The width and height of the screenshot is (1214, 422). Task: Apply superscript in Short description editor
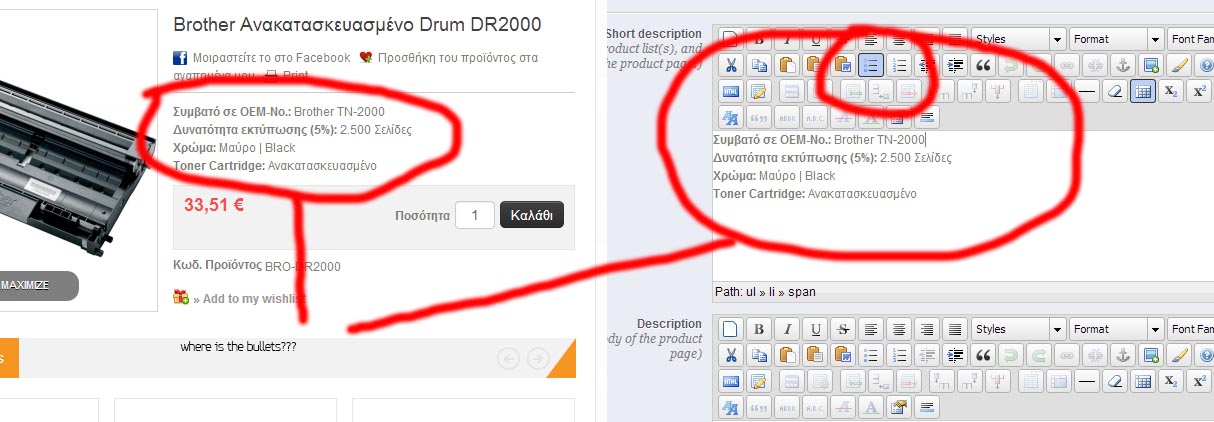(1199, 91)
